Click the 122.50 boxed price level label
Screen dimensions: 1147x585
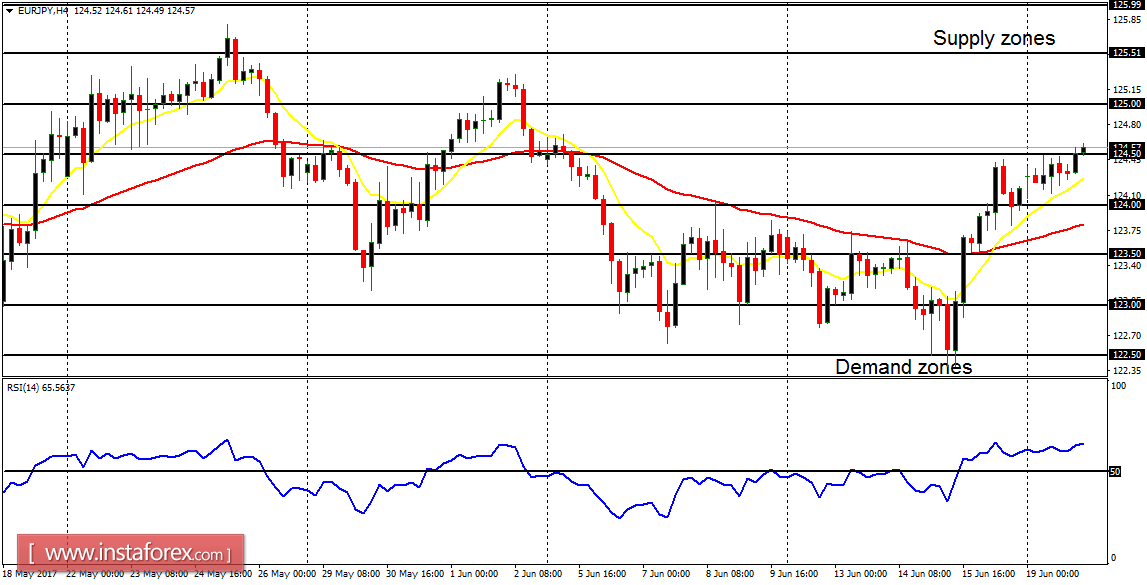click(1127, 355)
